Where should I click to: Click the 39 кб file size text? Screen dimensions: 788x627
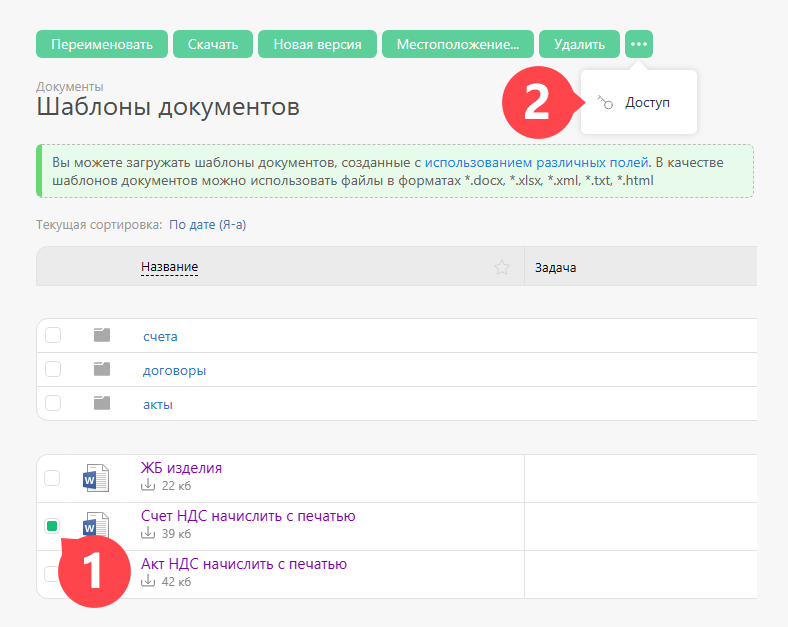pos(176,534)
